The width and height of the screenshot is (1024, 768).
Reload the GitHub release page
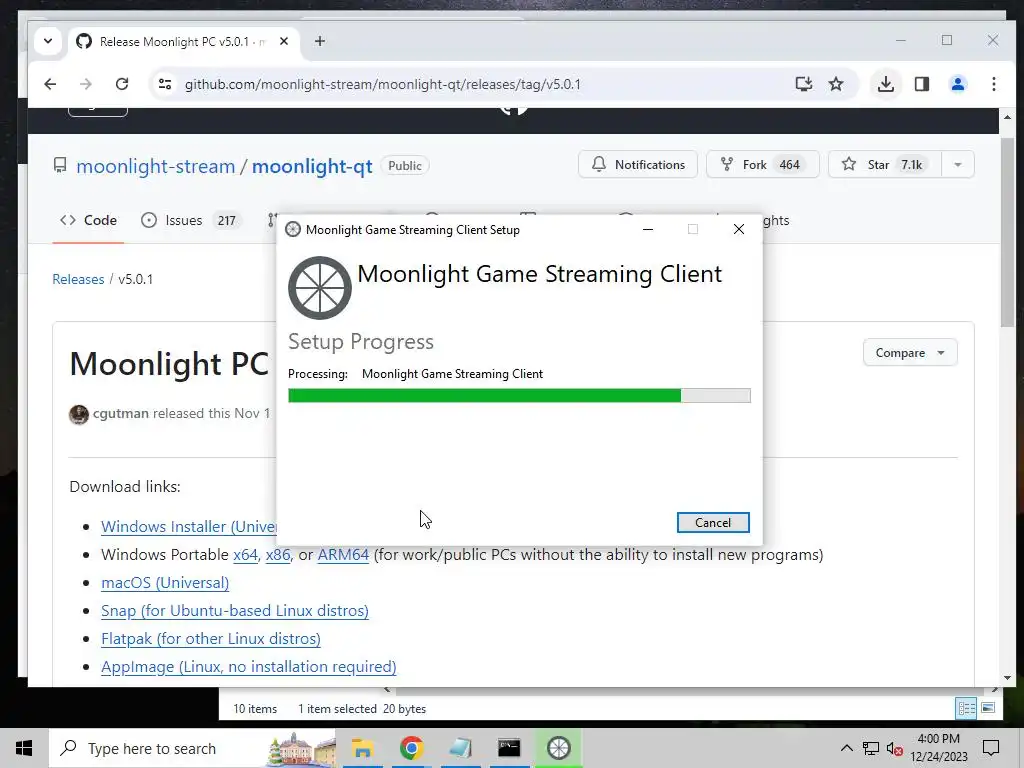tap(121, 84)
